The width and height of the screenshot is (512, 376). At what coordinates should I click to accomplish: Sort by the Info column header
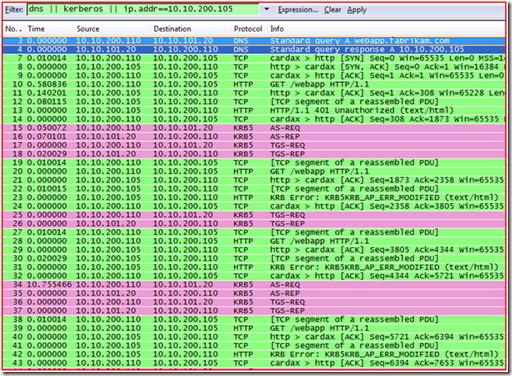coord(386,29)
